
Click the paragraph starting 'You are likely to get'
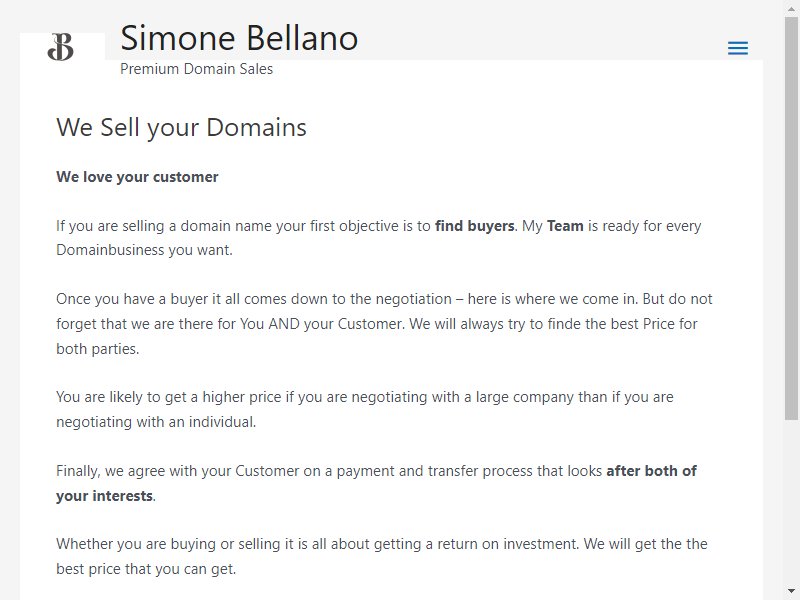click(365, 409)
